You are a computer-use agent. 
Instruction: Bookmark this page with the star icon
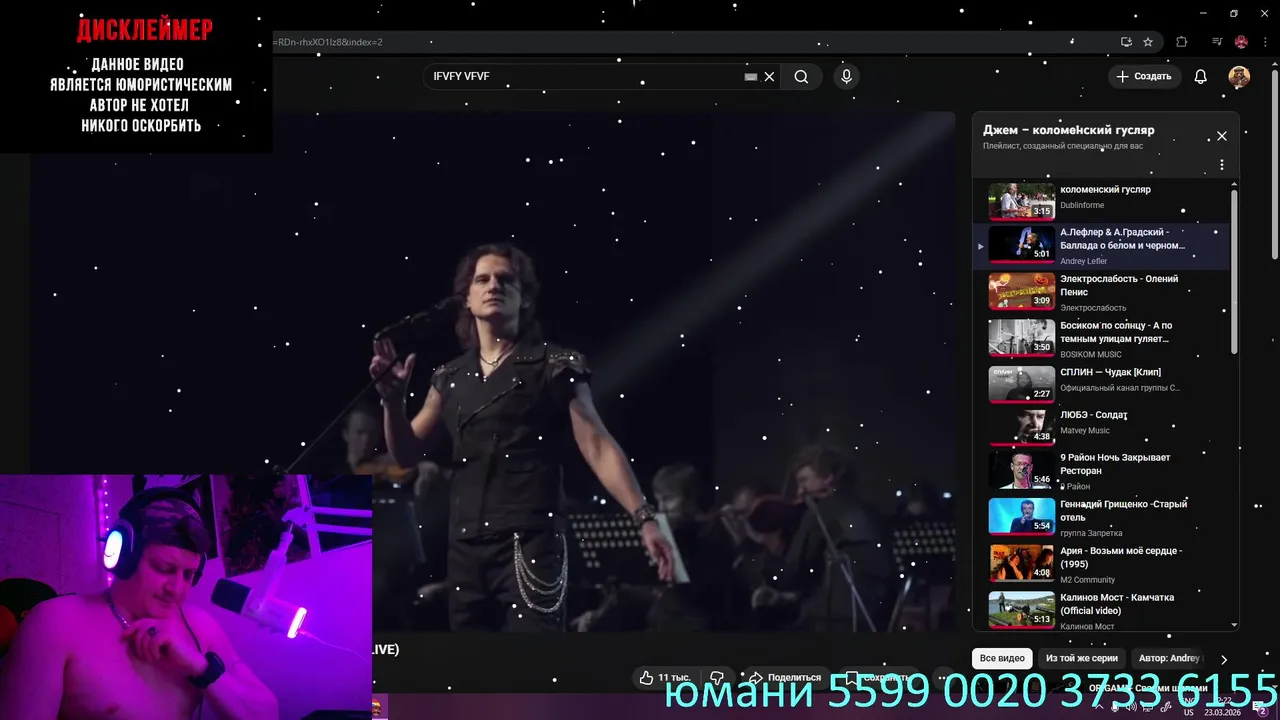click(x=1148, y=42)
